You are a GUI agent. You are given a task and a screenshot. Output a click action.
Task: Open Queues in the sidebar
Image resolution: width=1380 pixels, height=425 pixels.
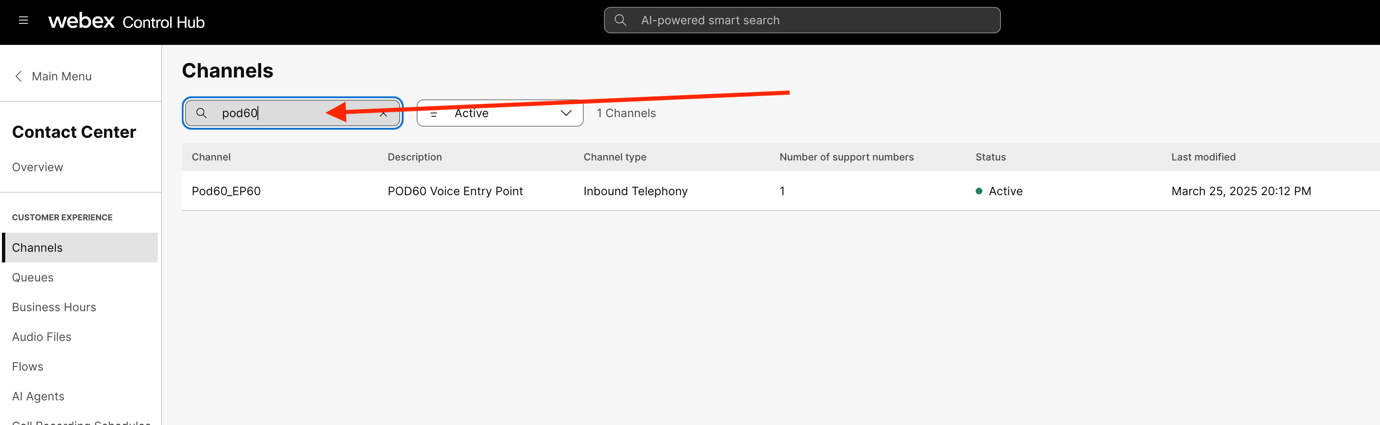33,277
